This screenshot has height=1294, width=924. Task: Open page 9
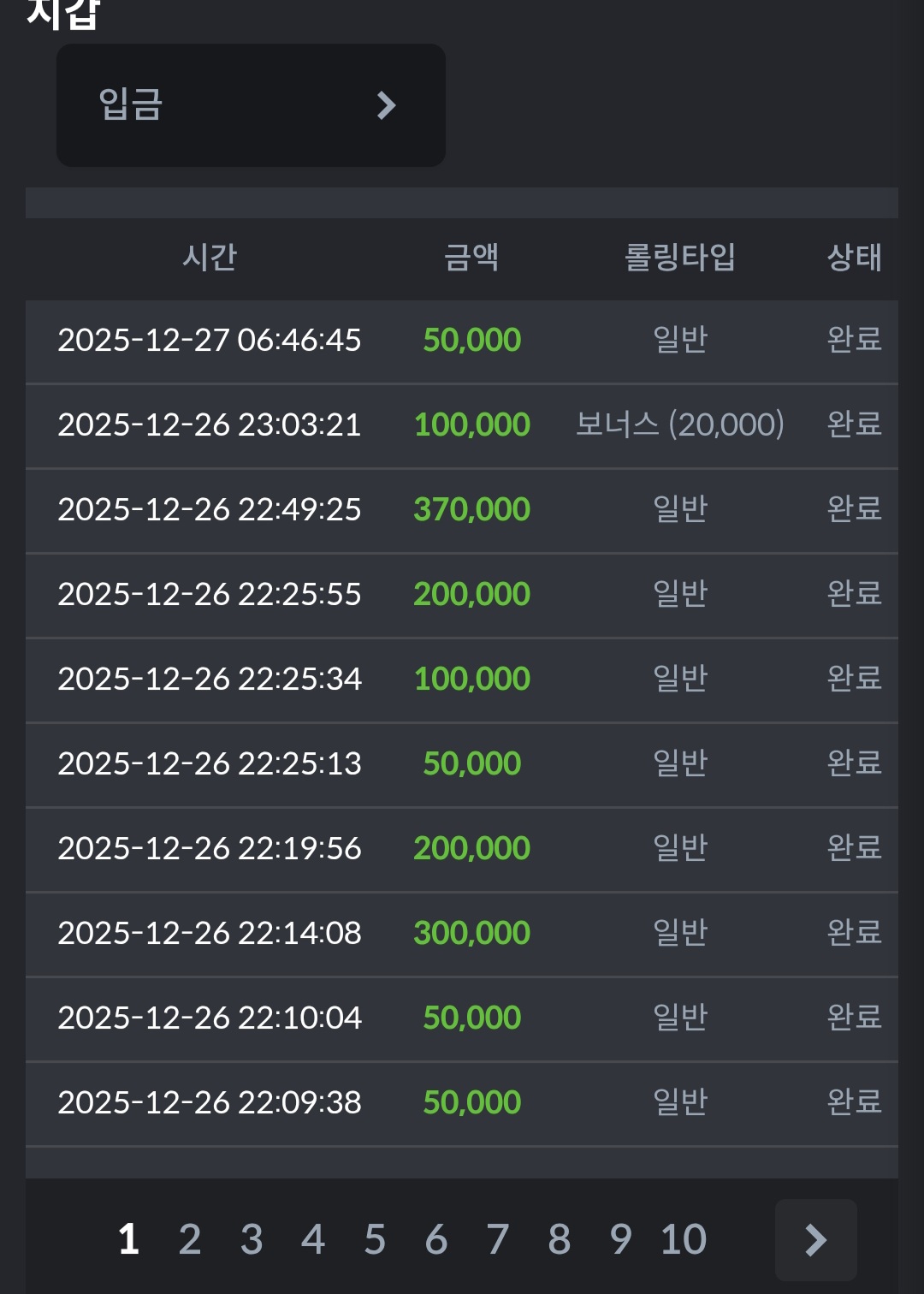pos(621,1239)
